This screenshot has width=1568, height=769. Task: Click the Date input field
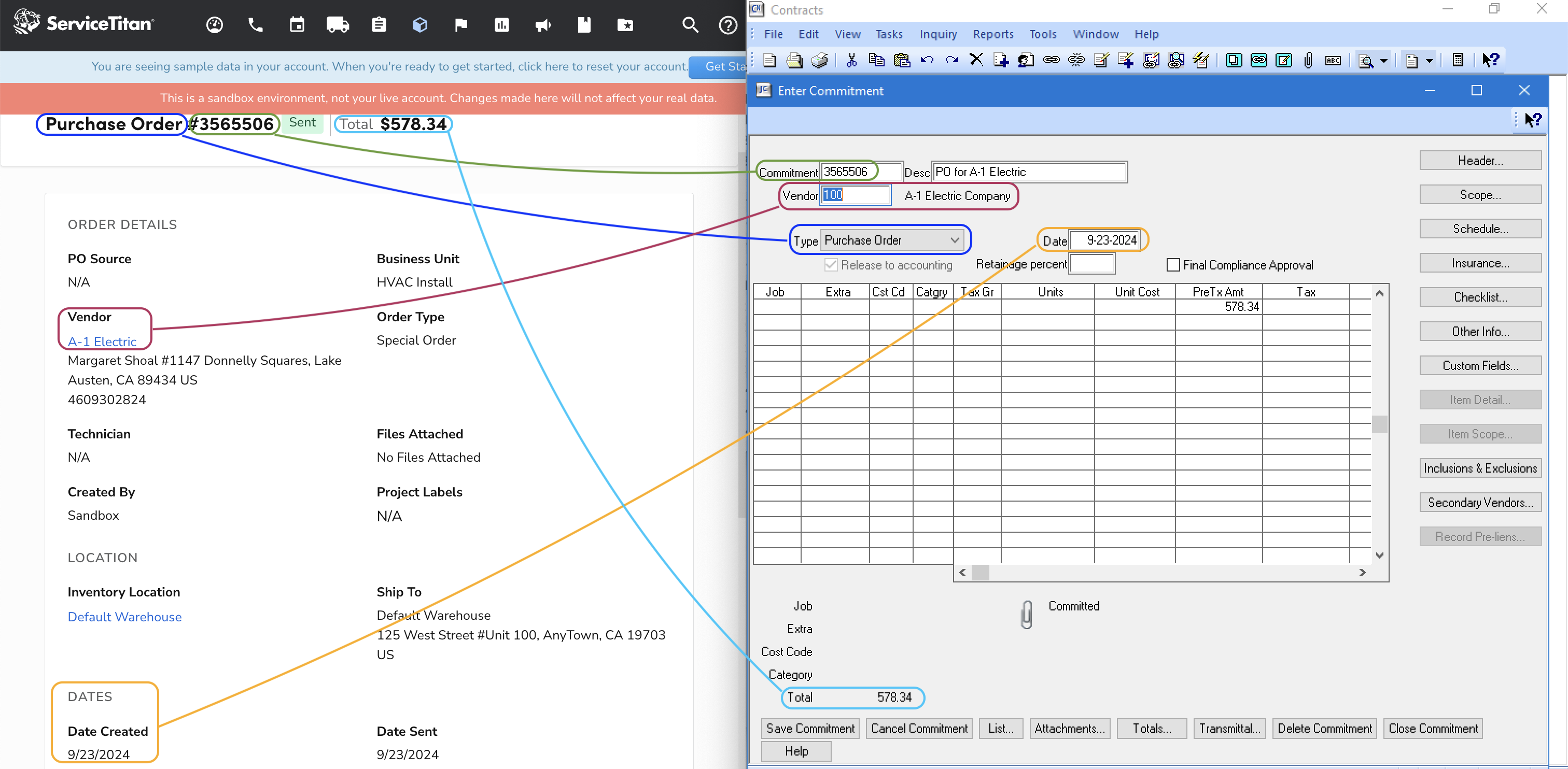tap(1106, 240)
